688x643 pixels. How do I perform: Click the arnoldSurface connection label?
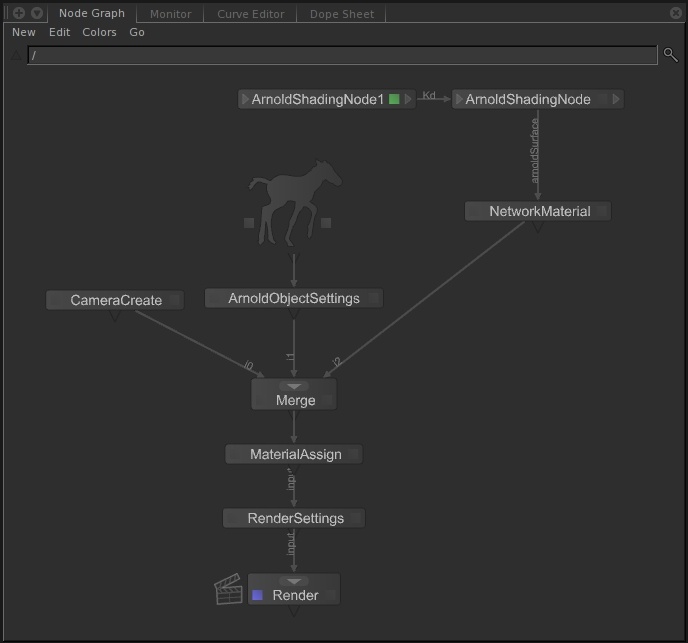[534, 151]
